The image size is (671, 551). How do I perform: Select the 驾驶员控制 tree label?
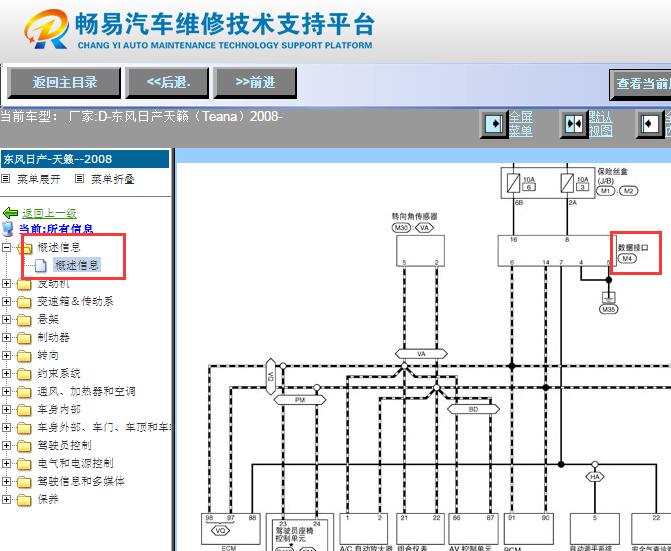pyautogui.click(x=64, y=445)
